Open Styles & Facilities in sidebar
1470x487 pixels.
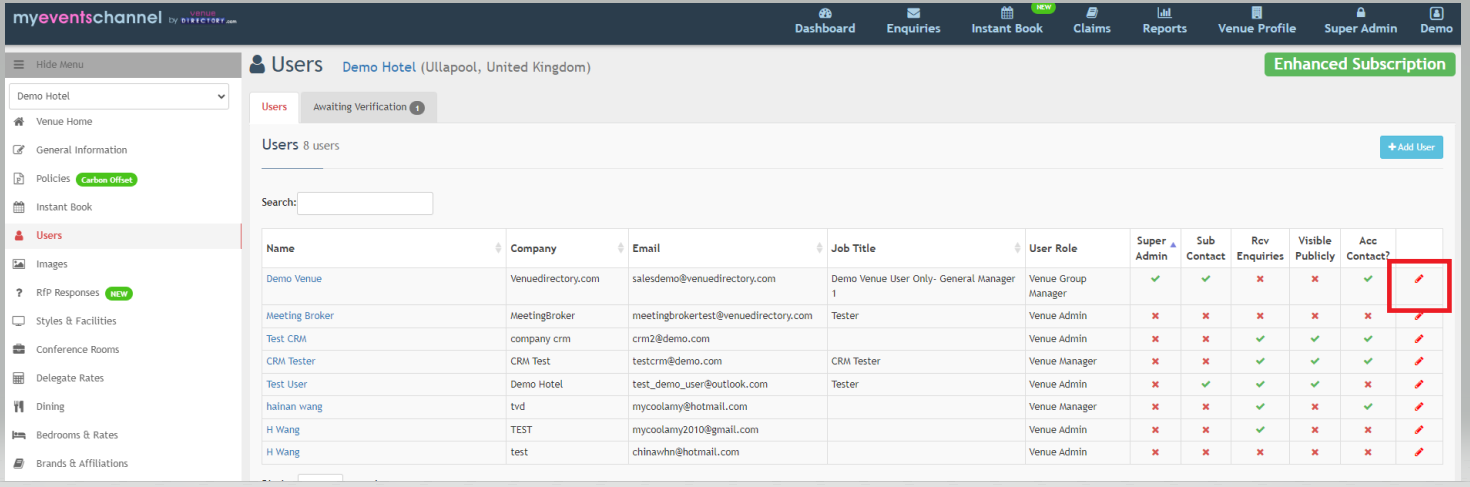tap(76, 321)
